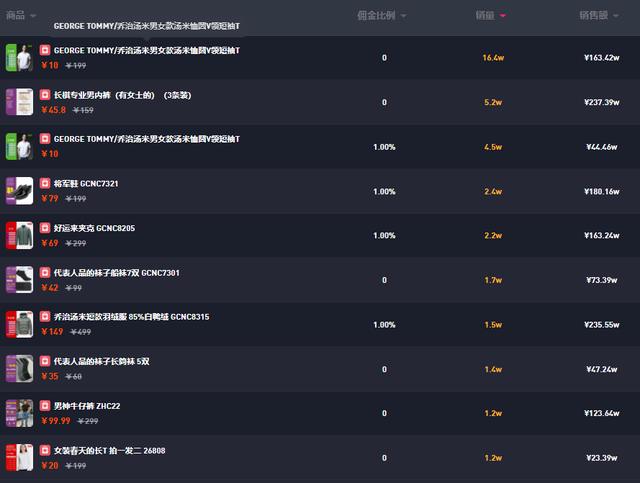Open the 将军鞋 GCNC7321 product thumbnail
The height and width of the screenshot is (483, 640).
pos(19,191)
